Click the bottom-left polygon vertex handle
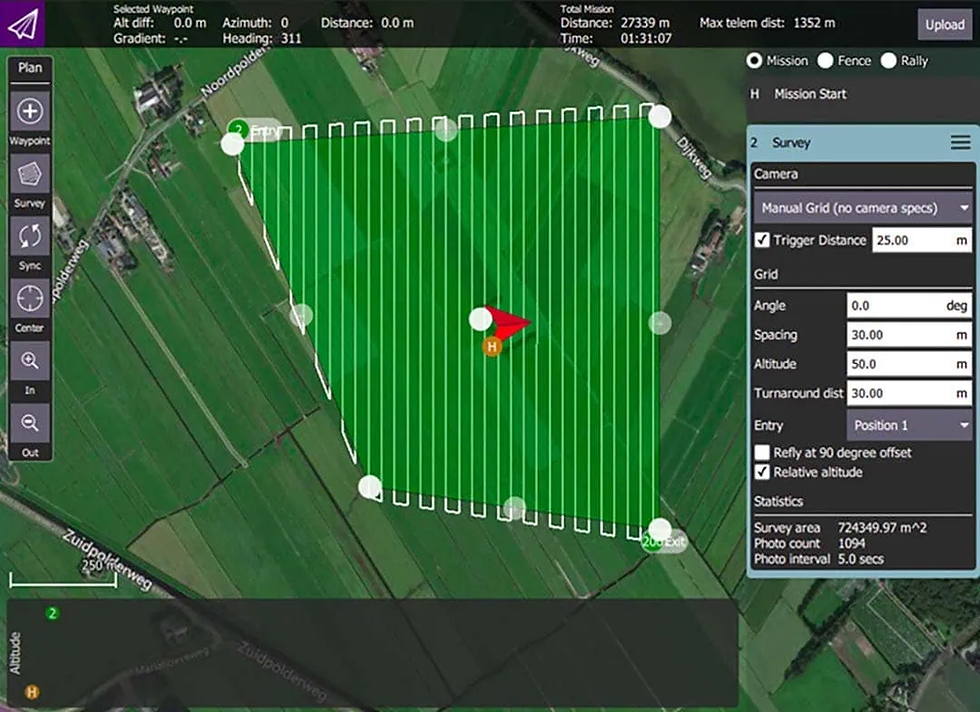 tap(369, 487)
